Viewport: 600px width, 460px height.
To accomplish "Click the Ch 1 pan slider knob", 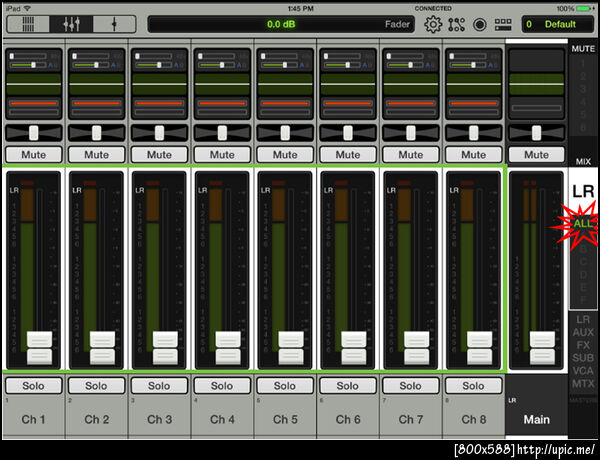I will tap(34, 133).
